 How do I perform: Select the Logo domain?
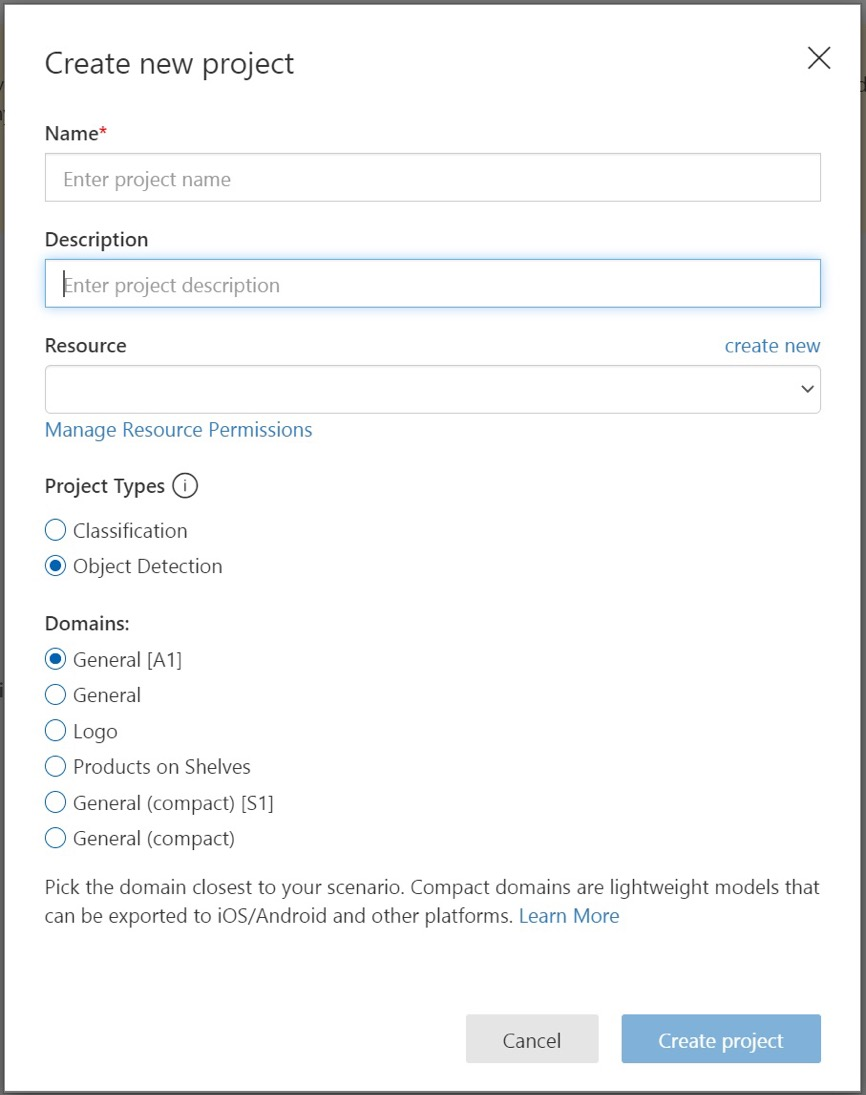point(55,730)
